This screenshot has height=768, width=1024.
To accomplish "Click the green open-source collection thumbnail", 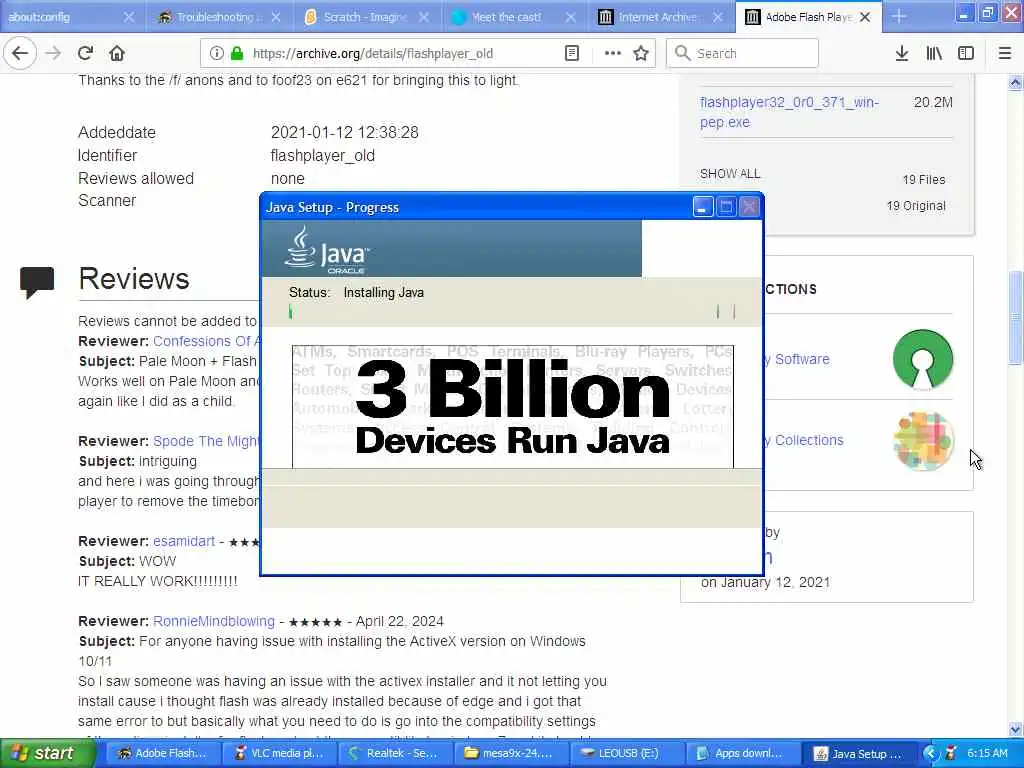I will (923, 359).
